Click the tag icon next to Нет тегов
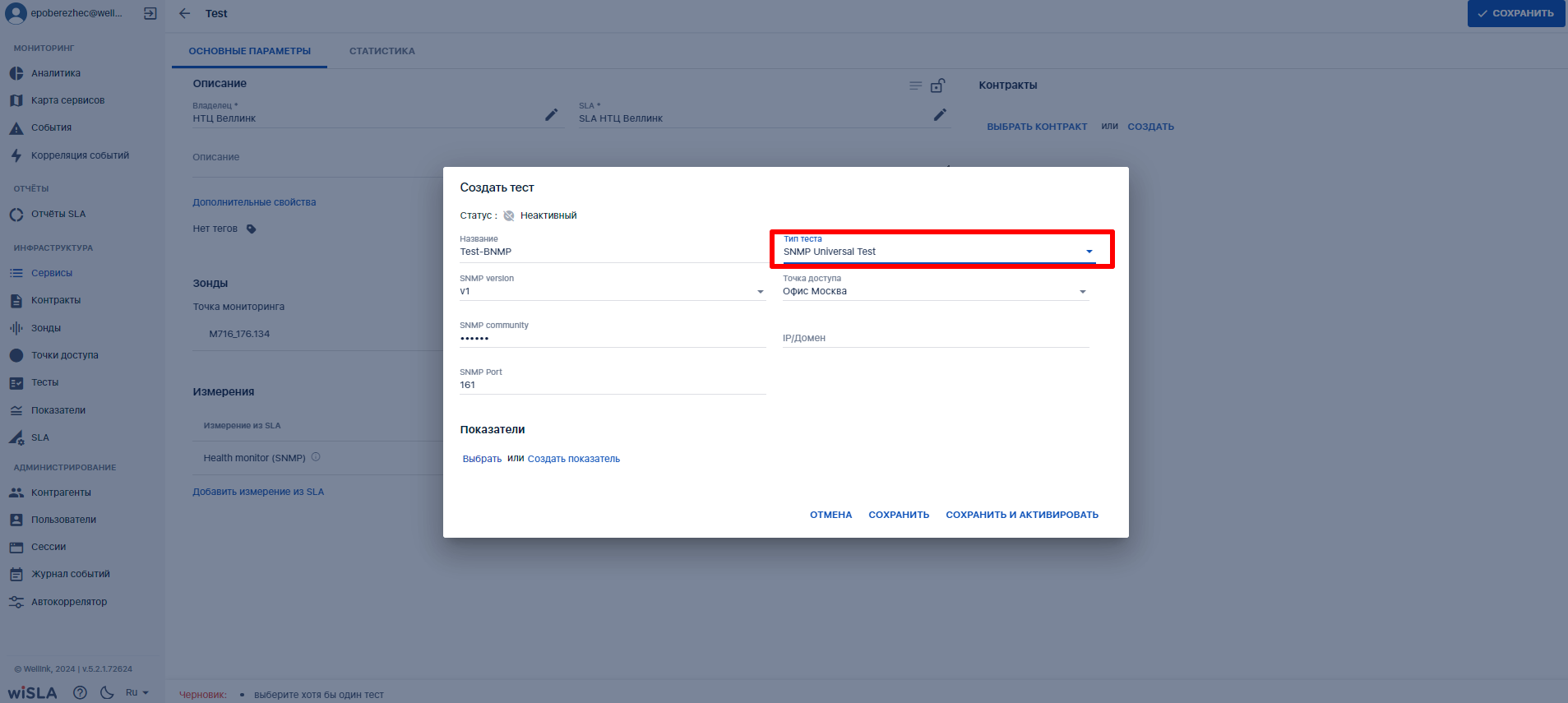This screenshot has width=1568, height=703. point(252,229)
